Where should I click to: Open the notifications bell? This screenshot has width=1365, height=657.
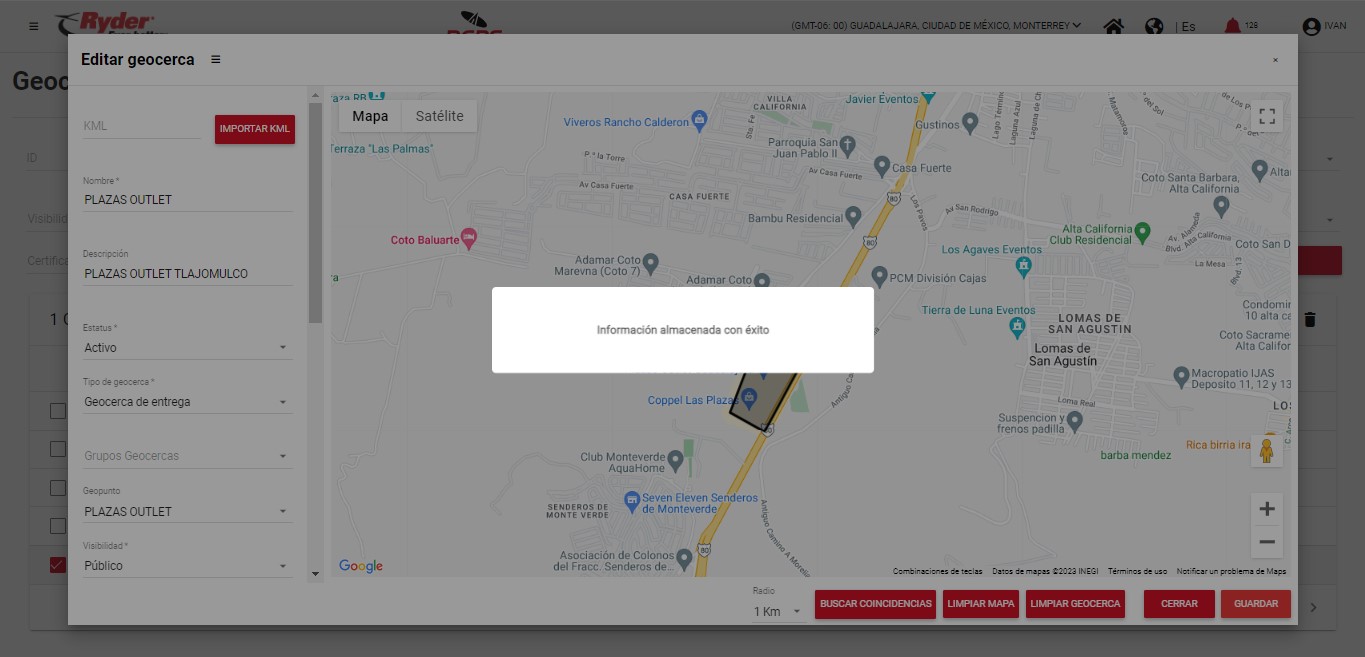[1232, 26]
